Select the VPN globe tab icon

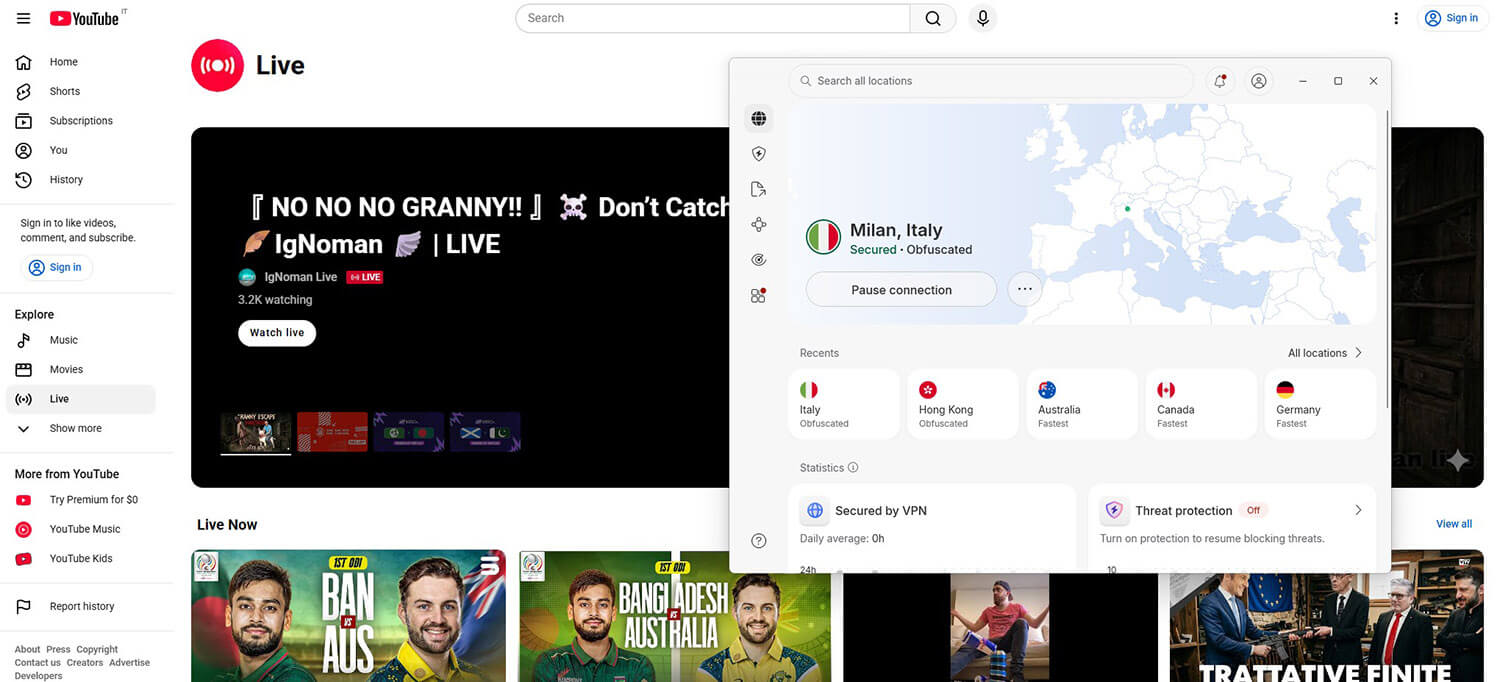(759, 119)
